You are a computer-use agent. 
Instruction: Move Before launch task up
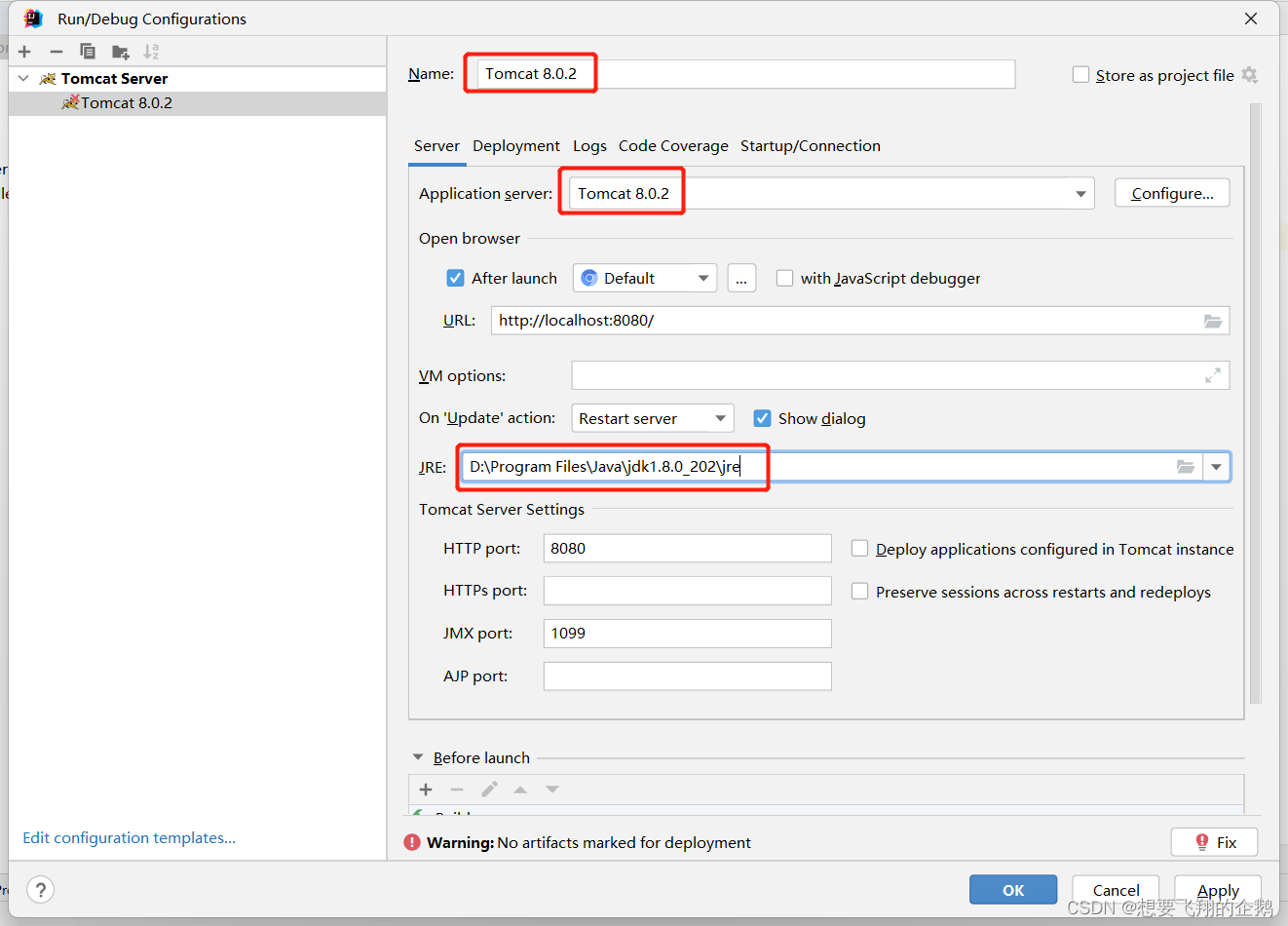coord(520,790)
